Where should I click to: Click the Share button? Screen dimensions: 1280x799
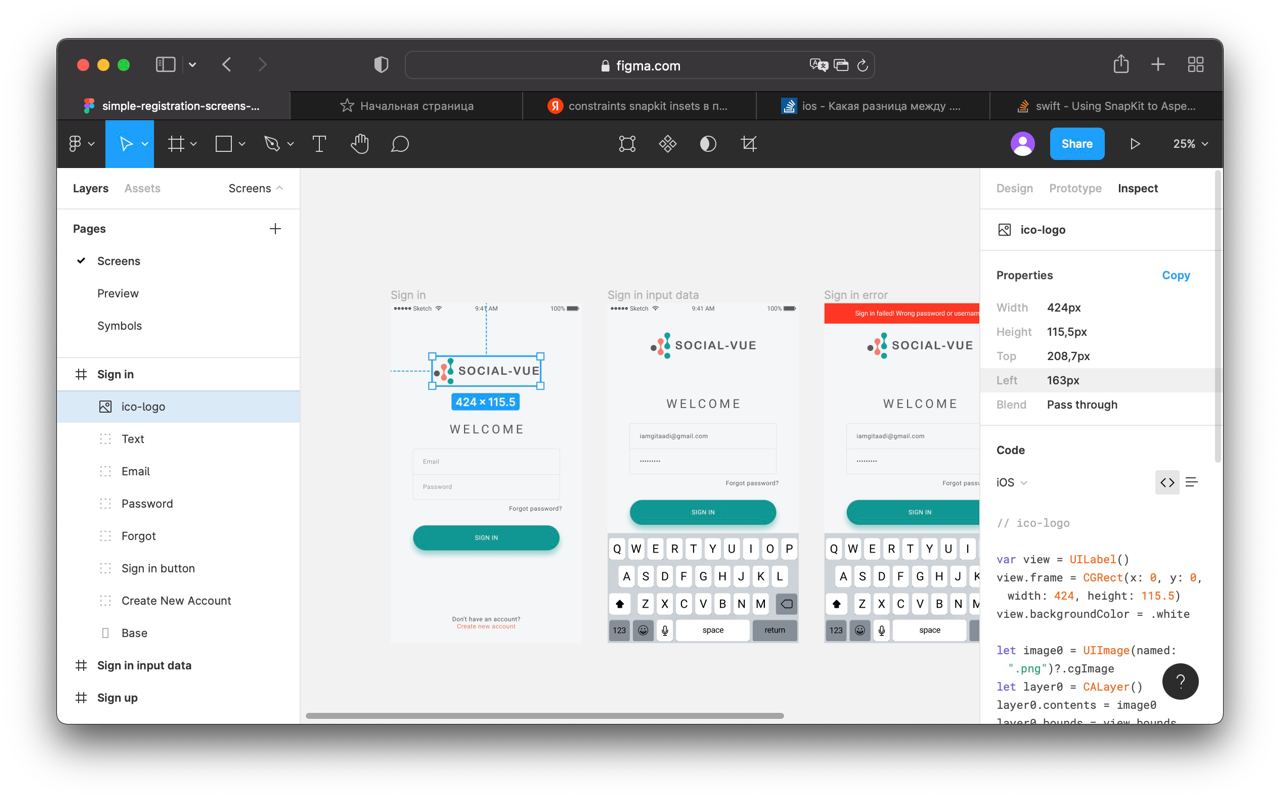pyautogui.click(x=1077, y=144)
